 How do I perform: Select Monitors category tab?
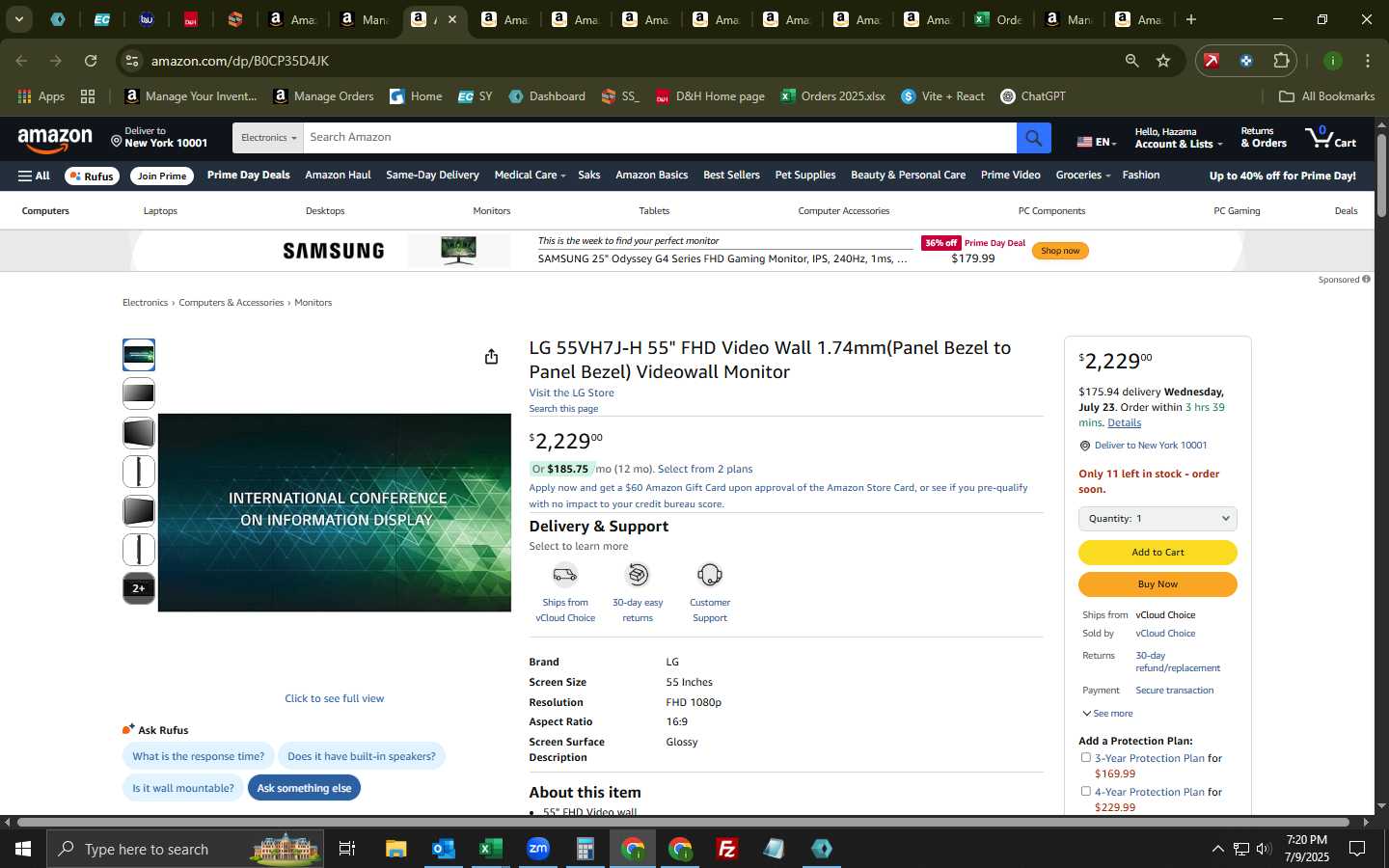coord(492,211)
